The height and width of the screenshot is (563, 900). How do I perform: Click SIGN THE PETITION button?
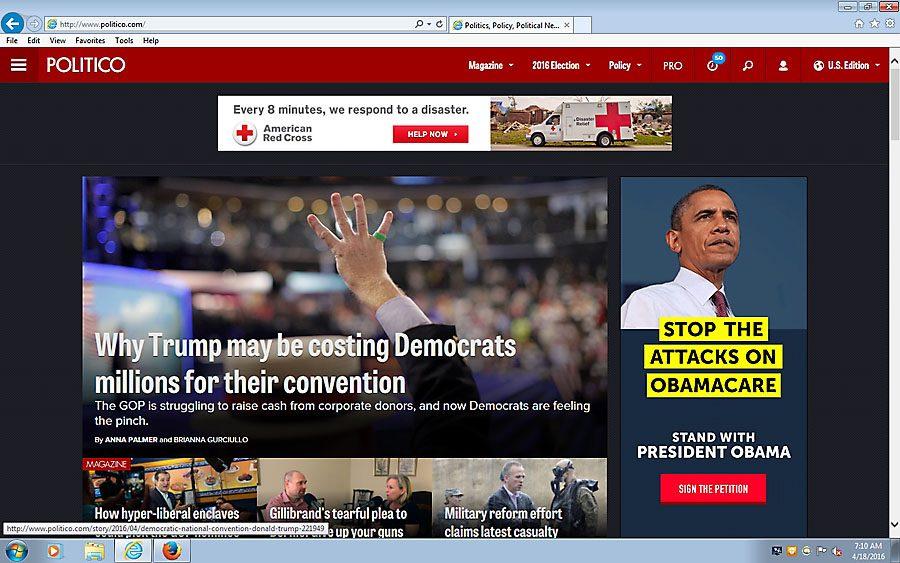713,488
